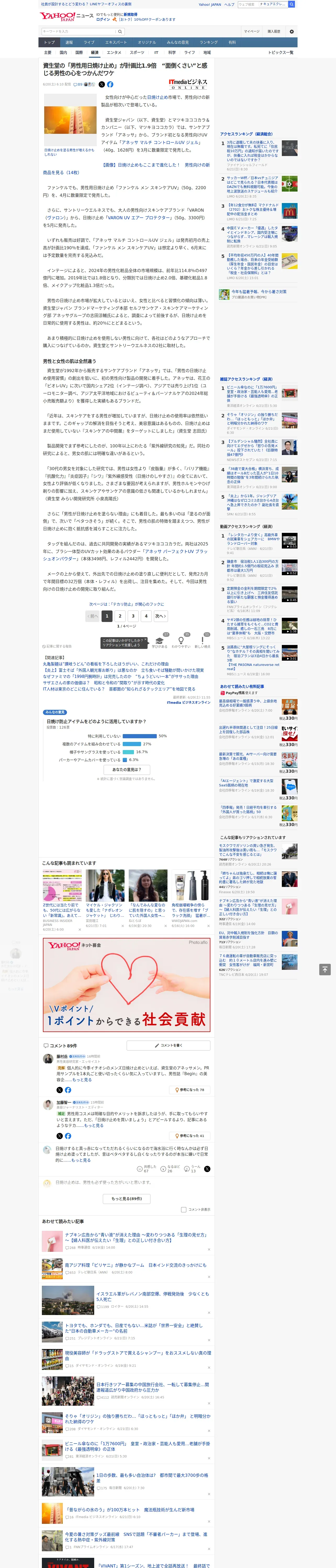
Task: Share 加藤智一's comment on X
Action: [59, 1136]
